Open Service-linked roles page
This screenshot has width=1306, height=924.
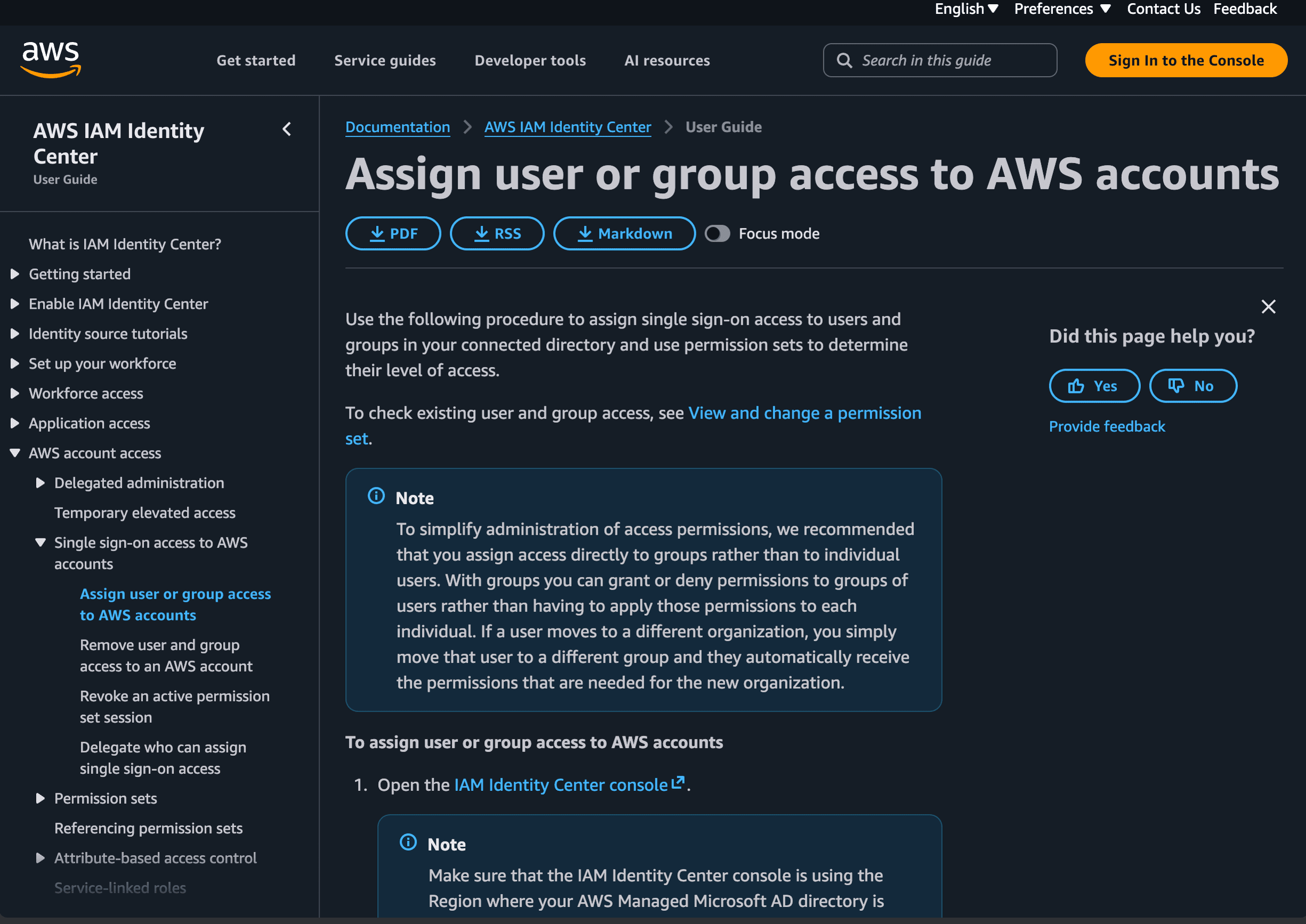tap(120, 888)
